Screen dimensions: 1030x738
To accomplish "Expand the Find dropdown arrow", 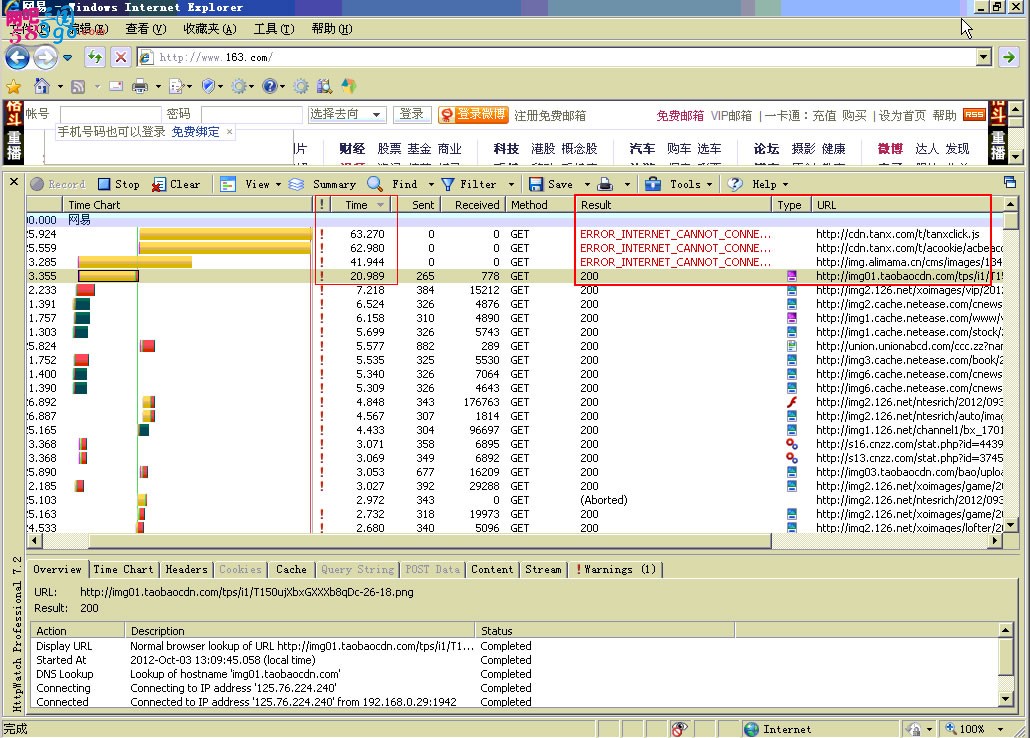I will [x=431, y=185].
